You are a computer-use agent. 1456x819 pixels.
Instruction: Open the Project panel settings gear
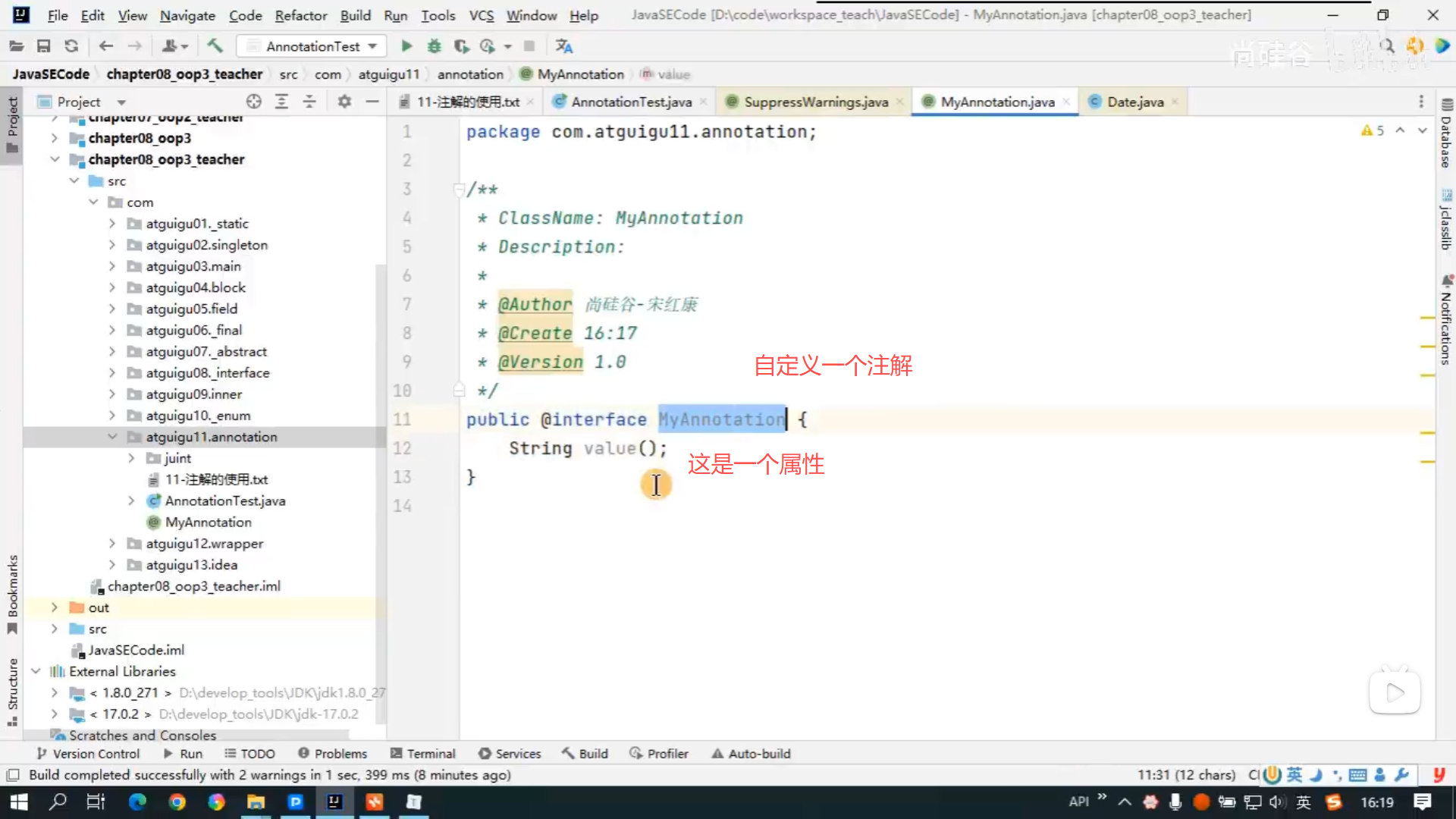[344, 102]
